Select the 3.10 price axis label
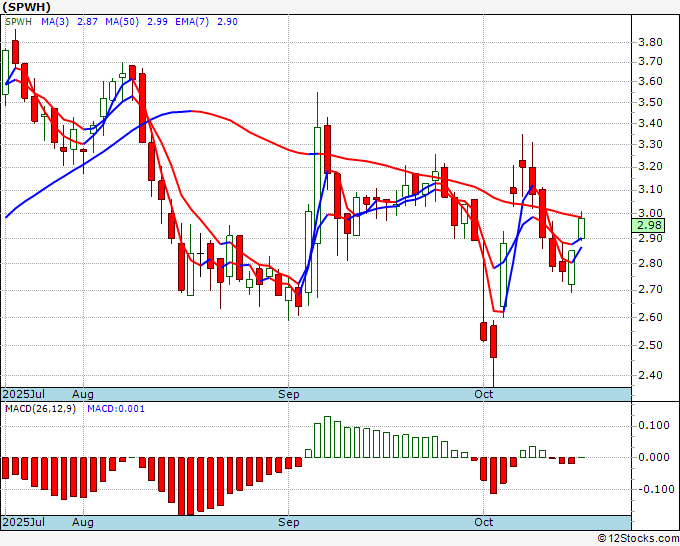 pos(651,190)
